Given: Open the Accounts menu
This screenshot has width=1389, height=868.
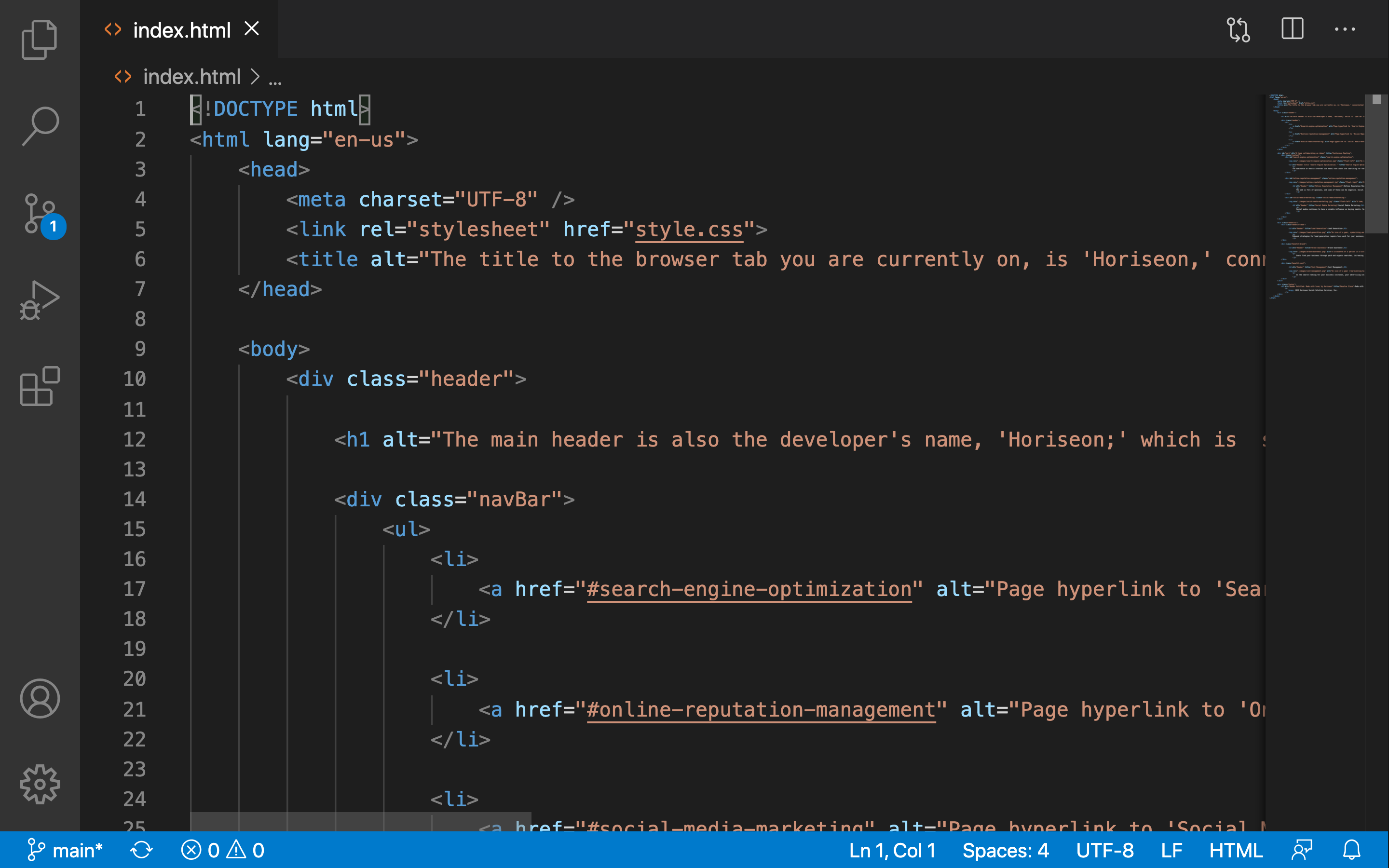Looking at the screenshot, I should [x=39, y=699].
